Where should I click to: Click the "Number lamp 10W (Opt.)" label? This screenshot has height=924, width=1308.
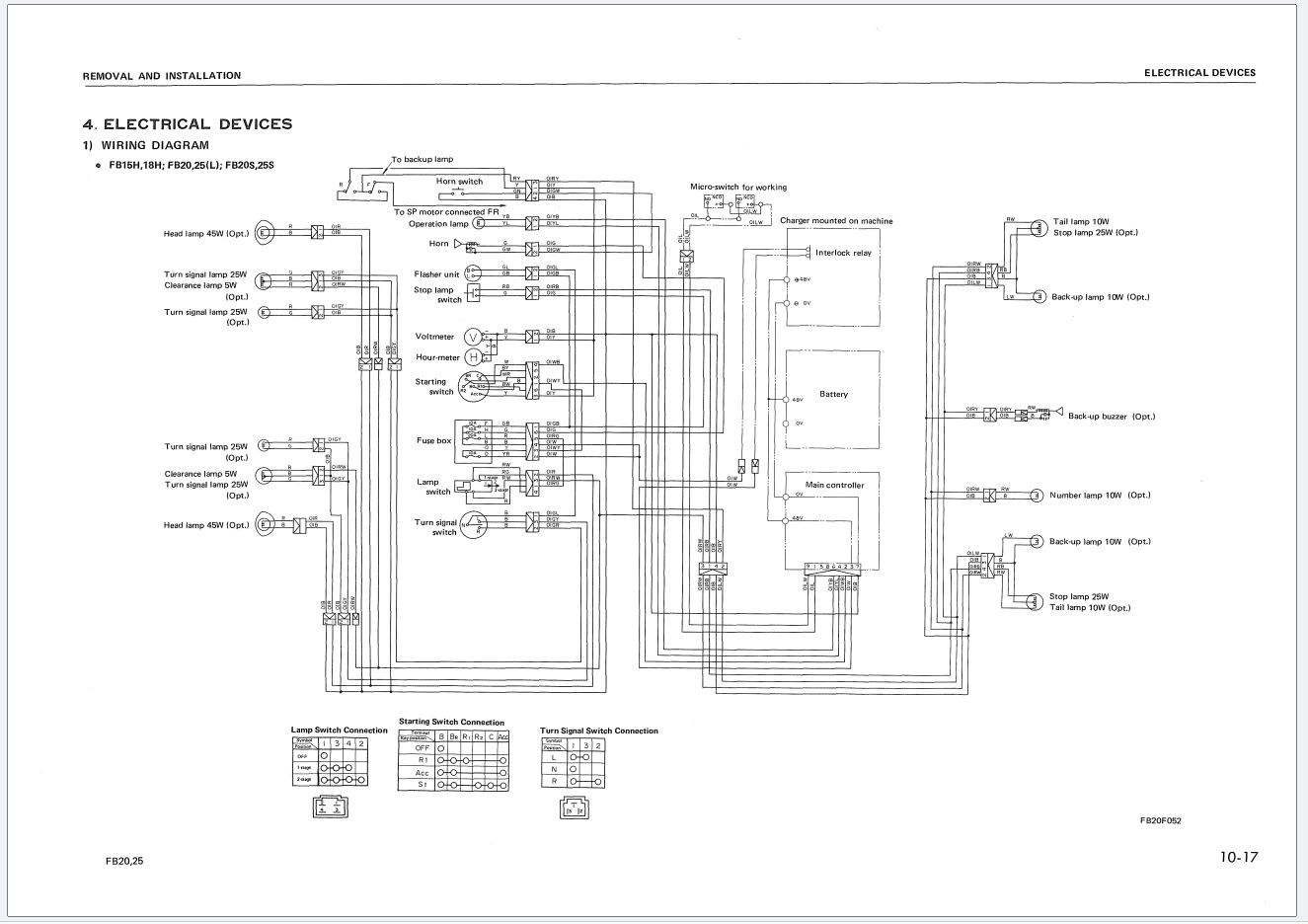[1100, 496]
